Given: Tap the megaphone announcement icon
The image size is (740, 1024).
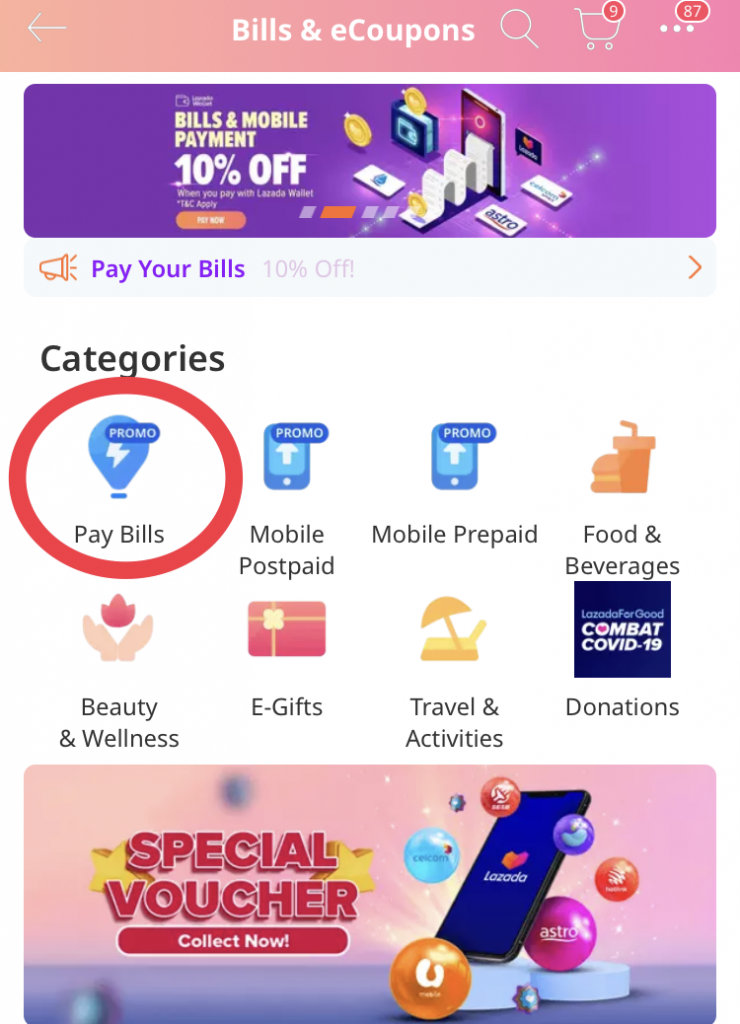Looking at the screenshot, I should [58, 268].
